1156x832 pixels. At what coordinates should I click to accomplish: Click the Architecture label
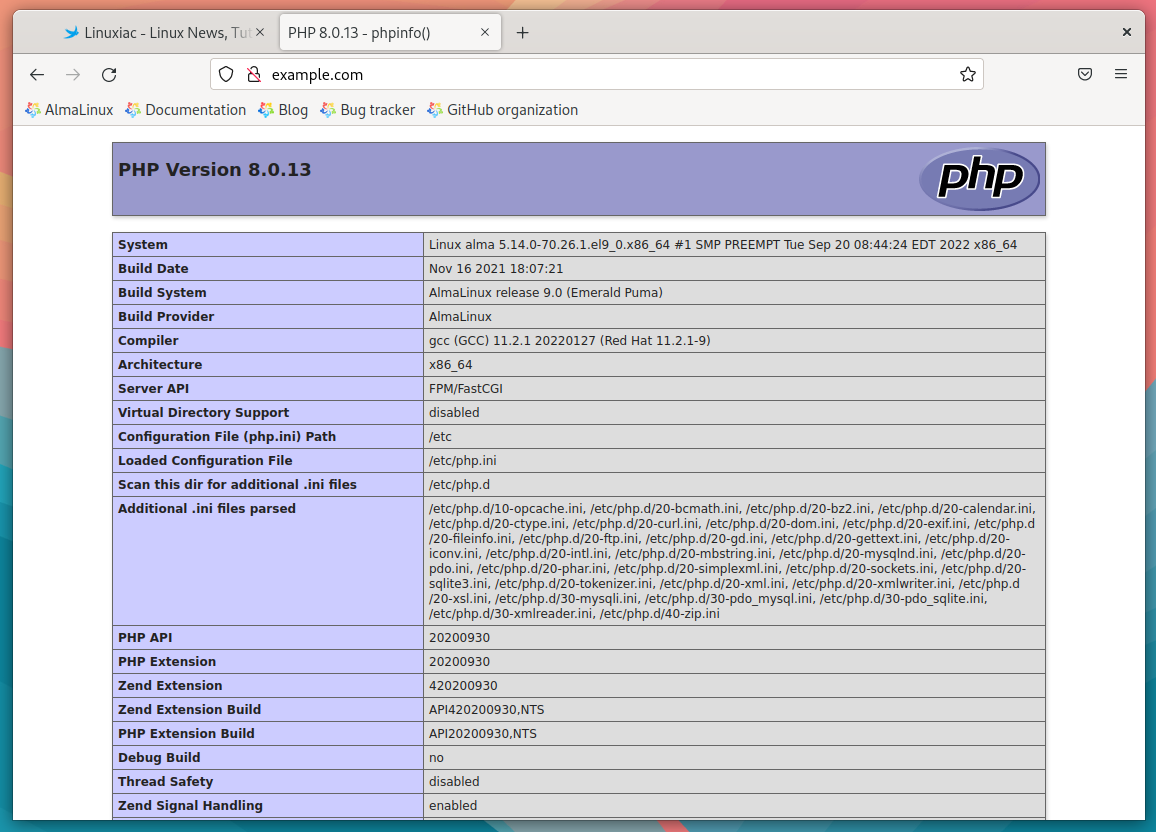(x=160, y=365)
